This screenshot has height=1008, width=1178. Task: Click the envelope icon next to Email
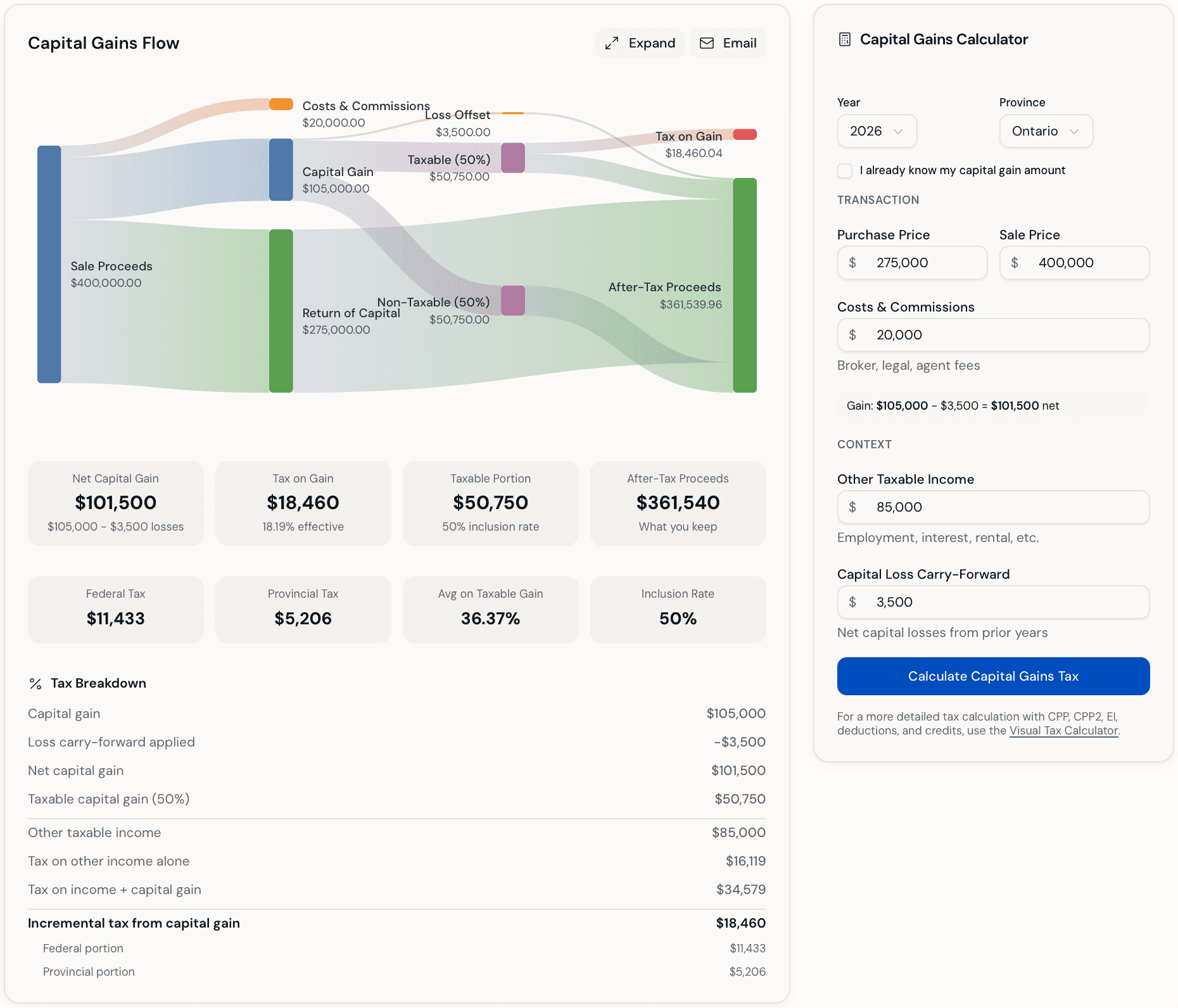(x=706, y=43)
